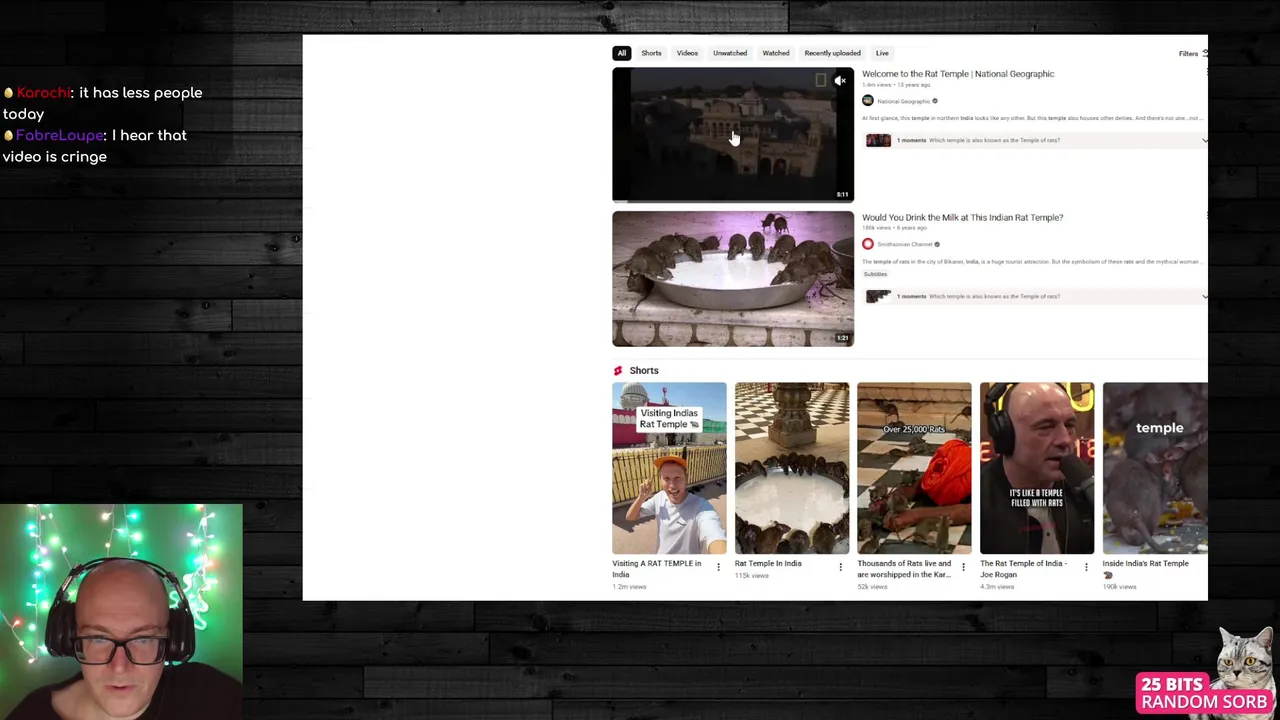Open the Smithsonian Channel name link
The height and width of the screenshot is (720, 1280).
click(x=904, y=244)
